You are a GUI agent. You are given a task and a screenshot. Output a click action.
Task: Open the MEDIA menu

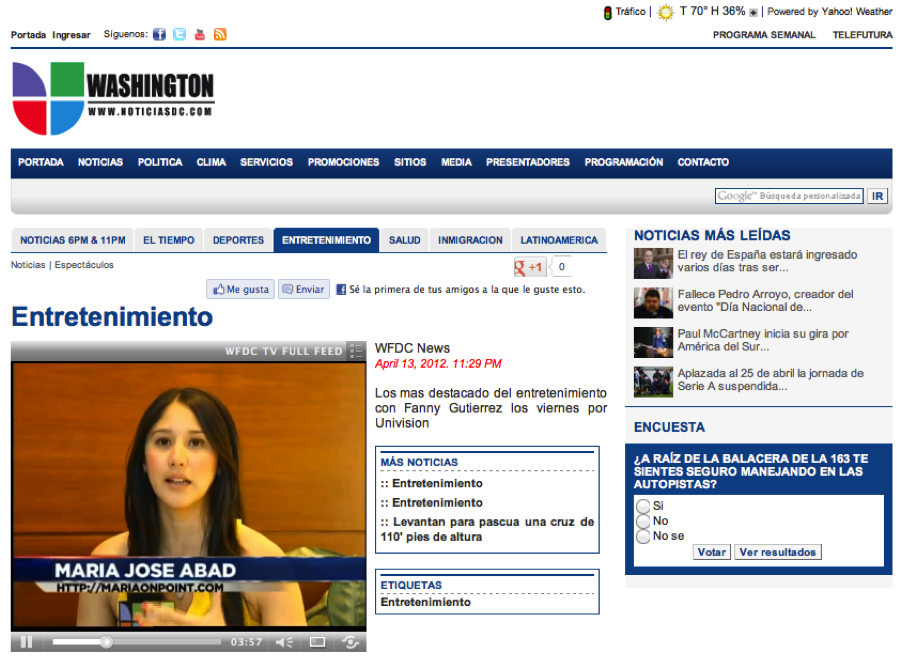[456, 162]
